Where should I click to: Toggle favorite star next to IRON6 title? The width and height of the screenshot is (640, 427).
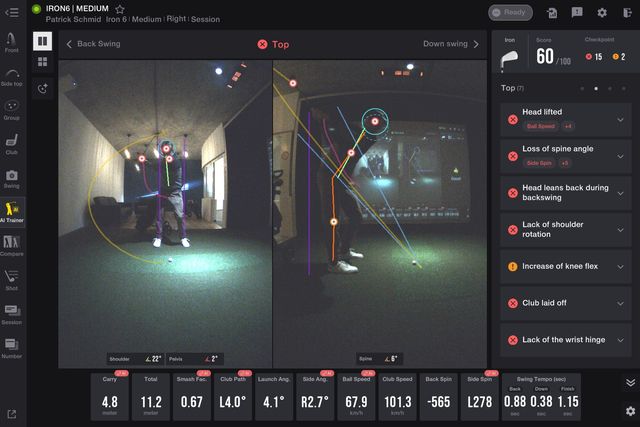coord(120,9)
